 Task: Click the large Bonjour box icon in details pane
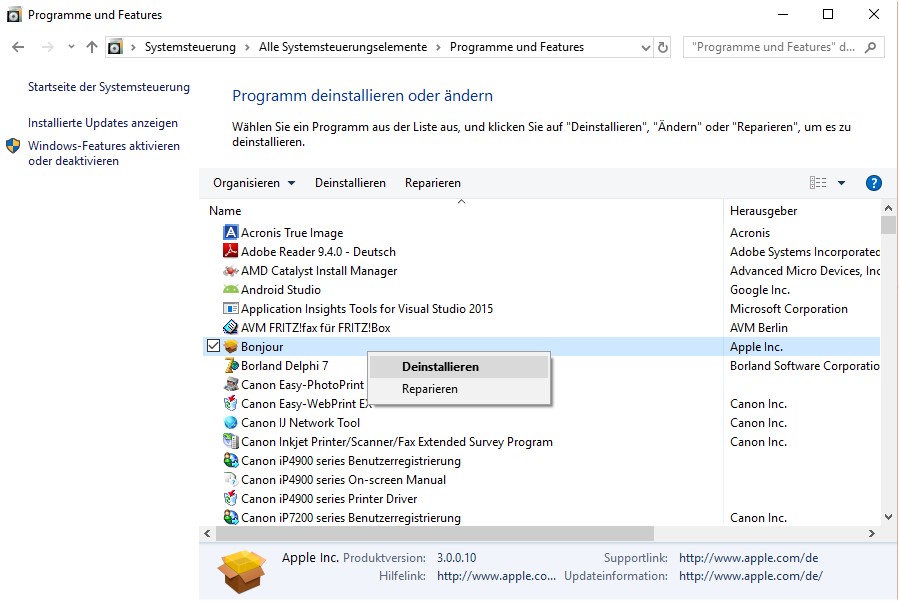coord(242,571)
